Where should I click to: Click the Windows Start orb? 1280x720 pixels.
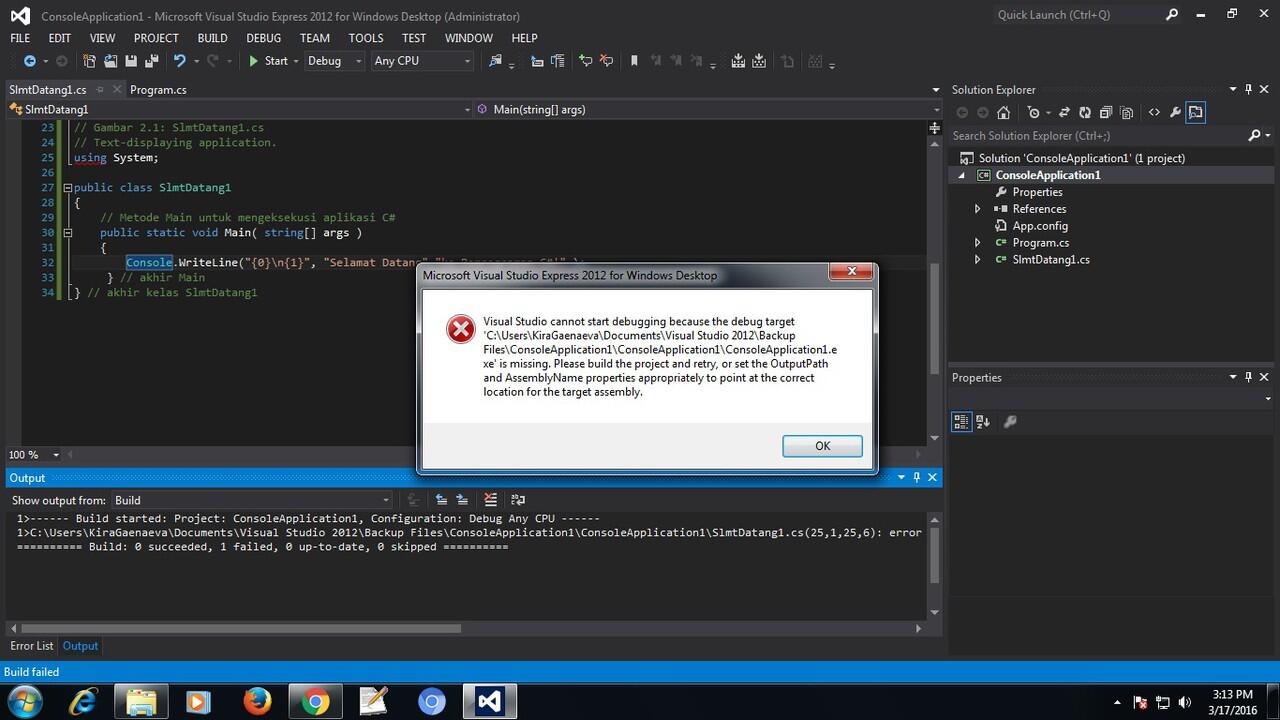tap(24, 702)
